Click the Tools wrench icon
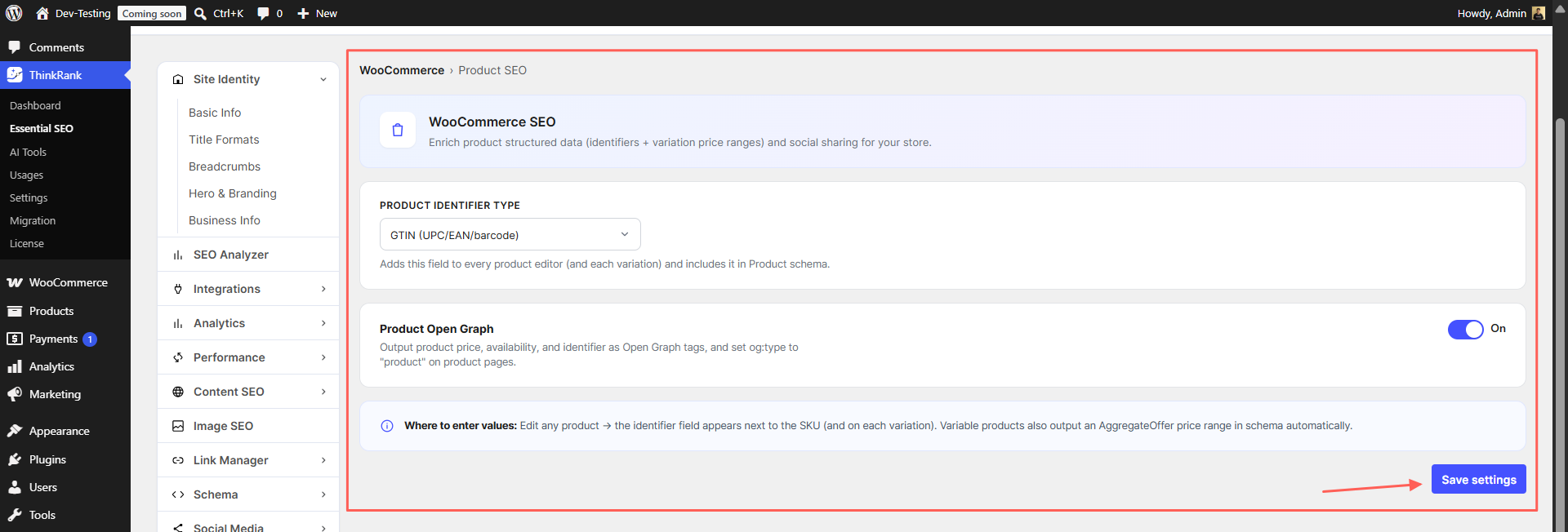 click(15, 515)
